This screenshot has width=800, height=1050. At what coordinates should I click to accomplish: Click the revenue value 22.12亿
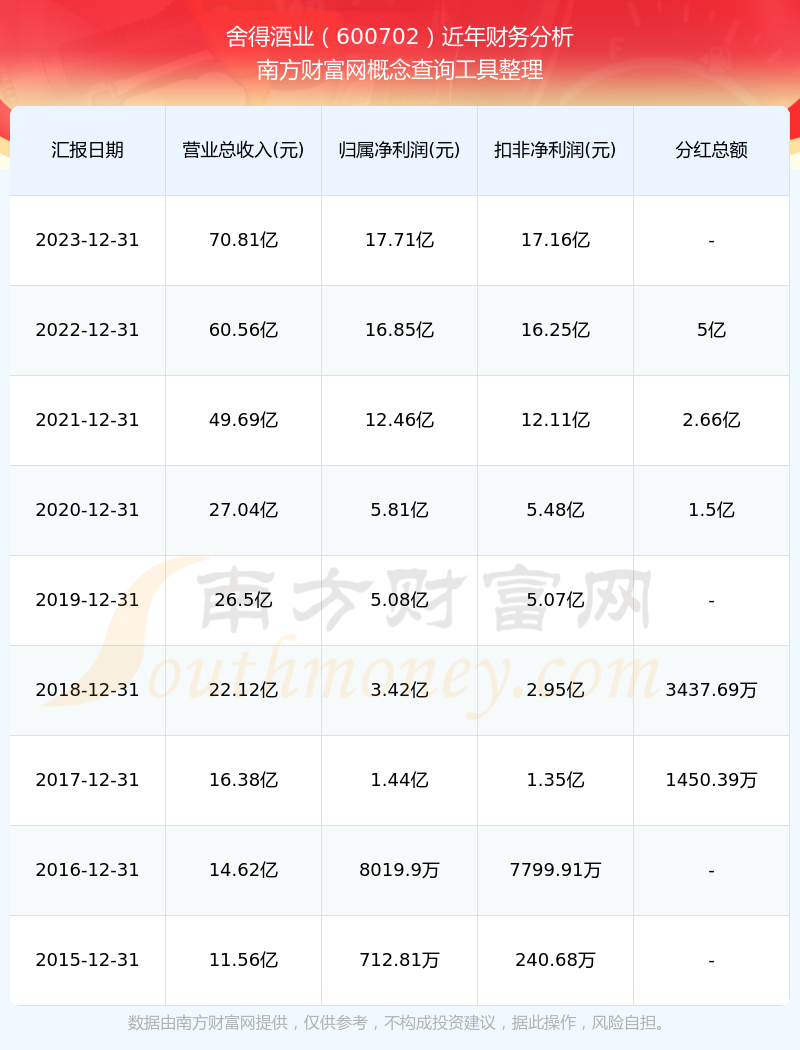[x=243, y=690]
